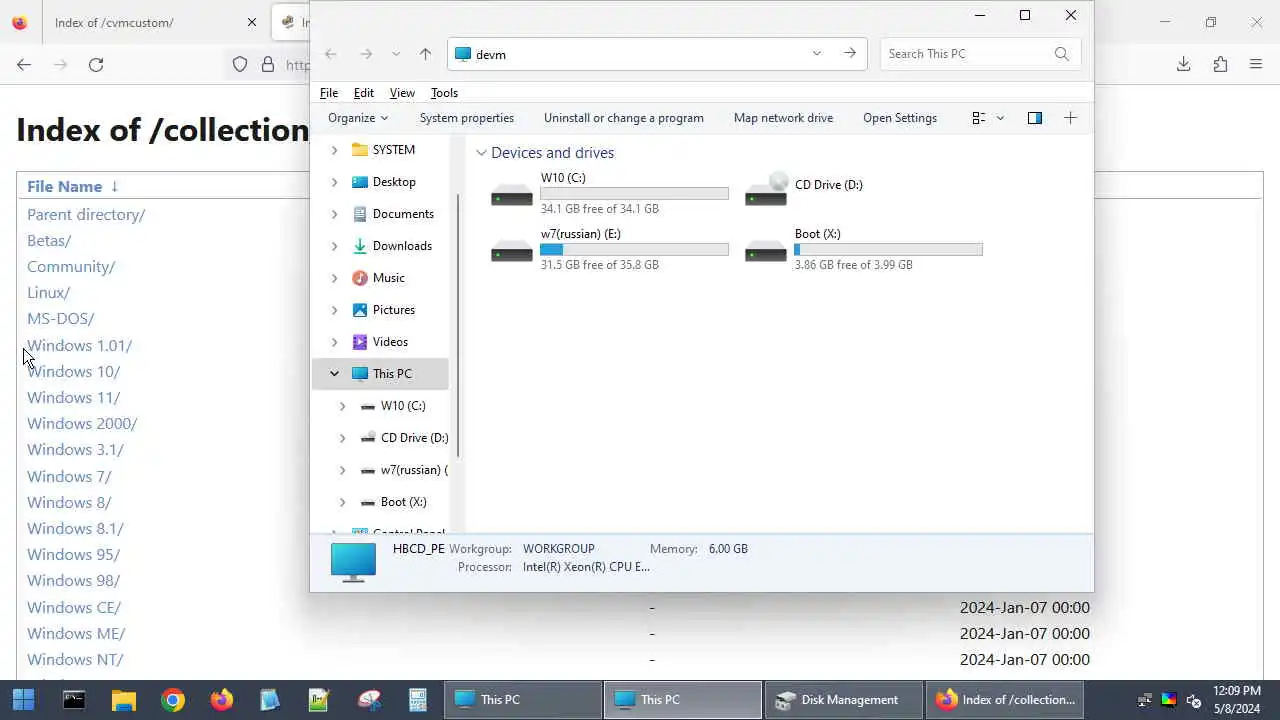Open the Firefox downloads icon

tap(1183, 65)
